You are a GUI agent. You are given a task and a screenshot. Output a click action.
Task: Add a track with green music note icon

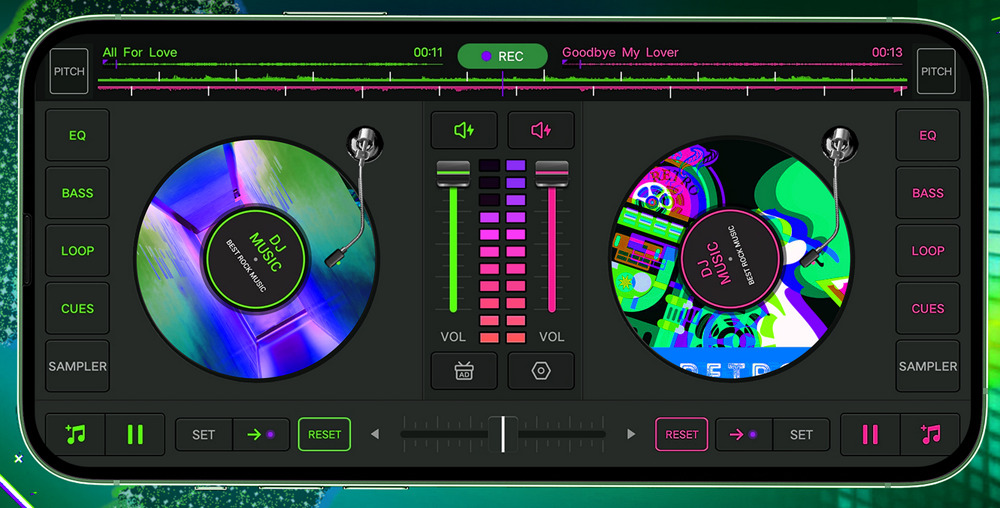(x=75, y=435)
